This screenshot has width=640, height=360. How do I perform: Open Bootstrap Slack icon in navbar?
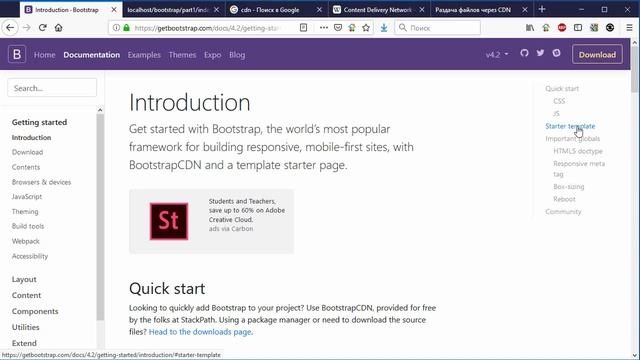pos(556,53)
